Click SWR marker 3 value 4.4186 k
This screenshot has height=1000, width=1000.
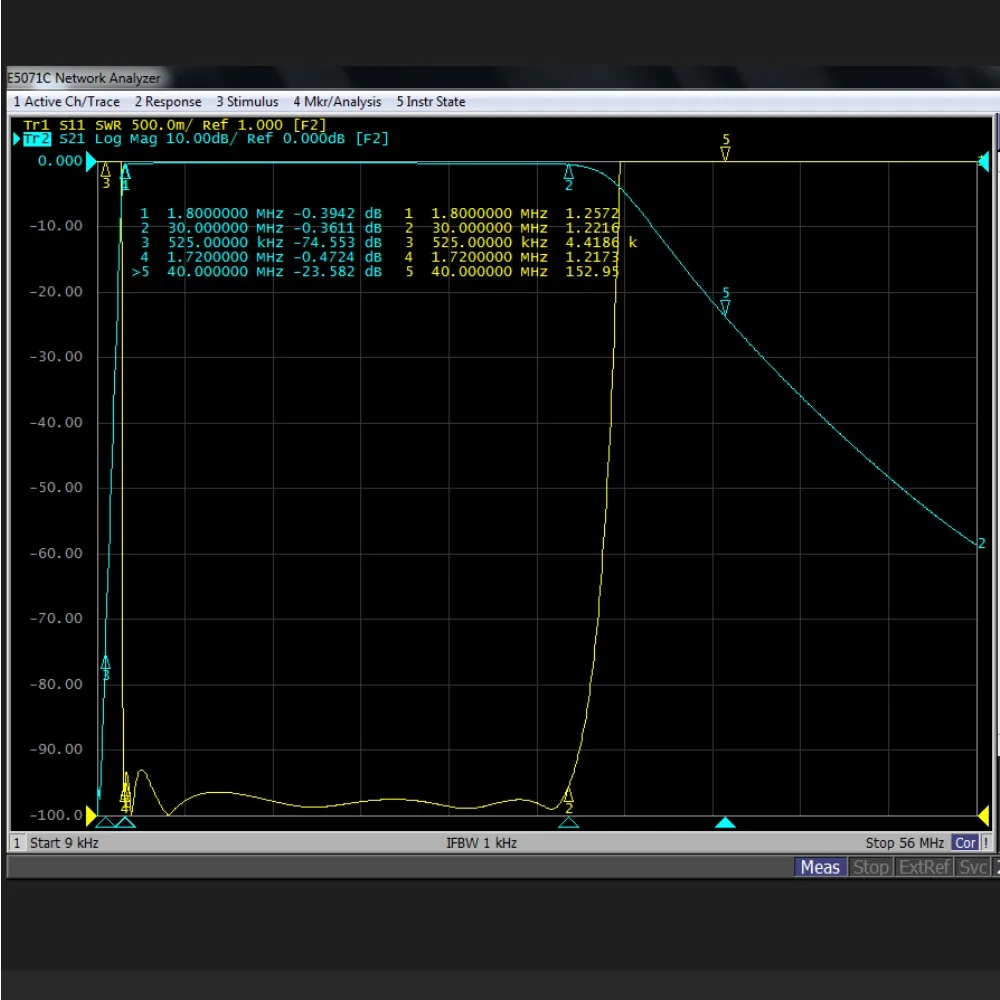pos(601,243)
